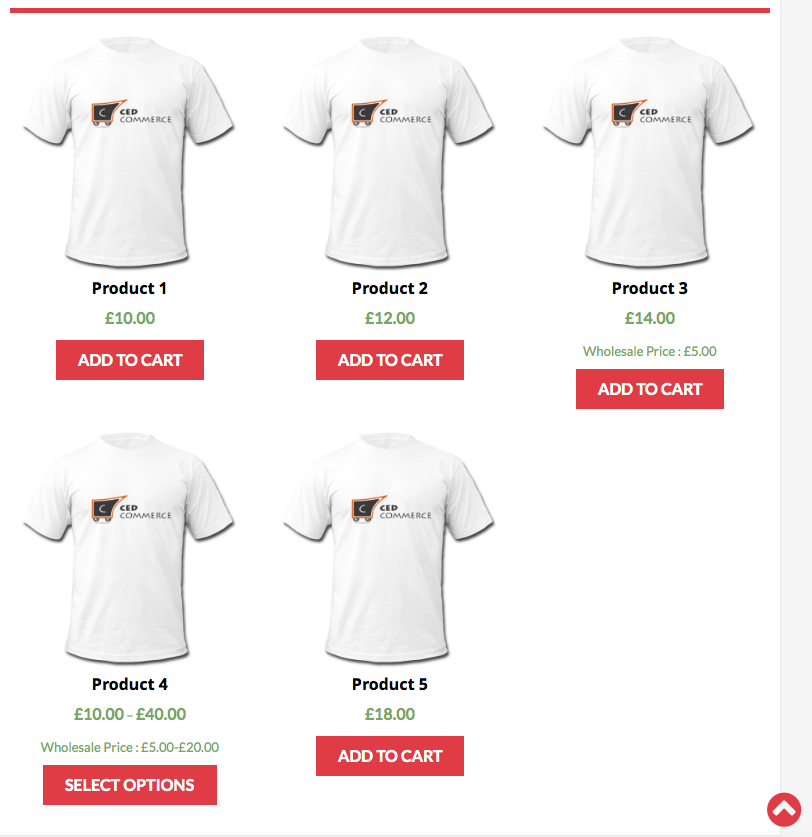Open Product 5 t-shirt image
This screenshot has height=837, width=812.
tap(389, 548)
